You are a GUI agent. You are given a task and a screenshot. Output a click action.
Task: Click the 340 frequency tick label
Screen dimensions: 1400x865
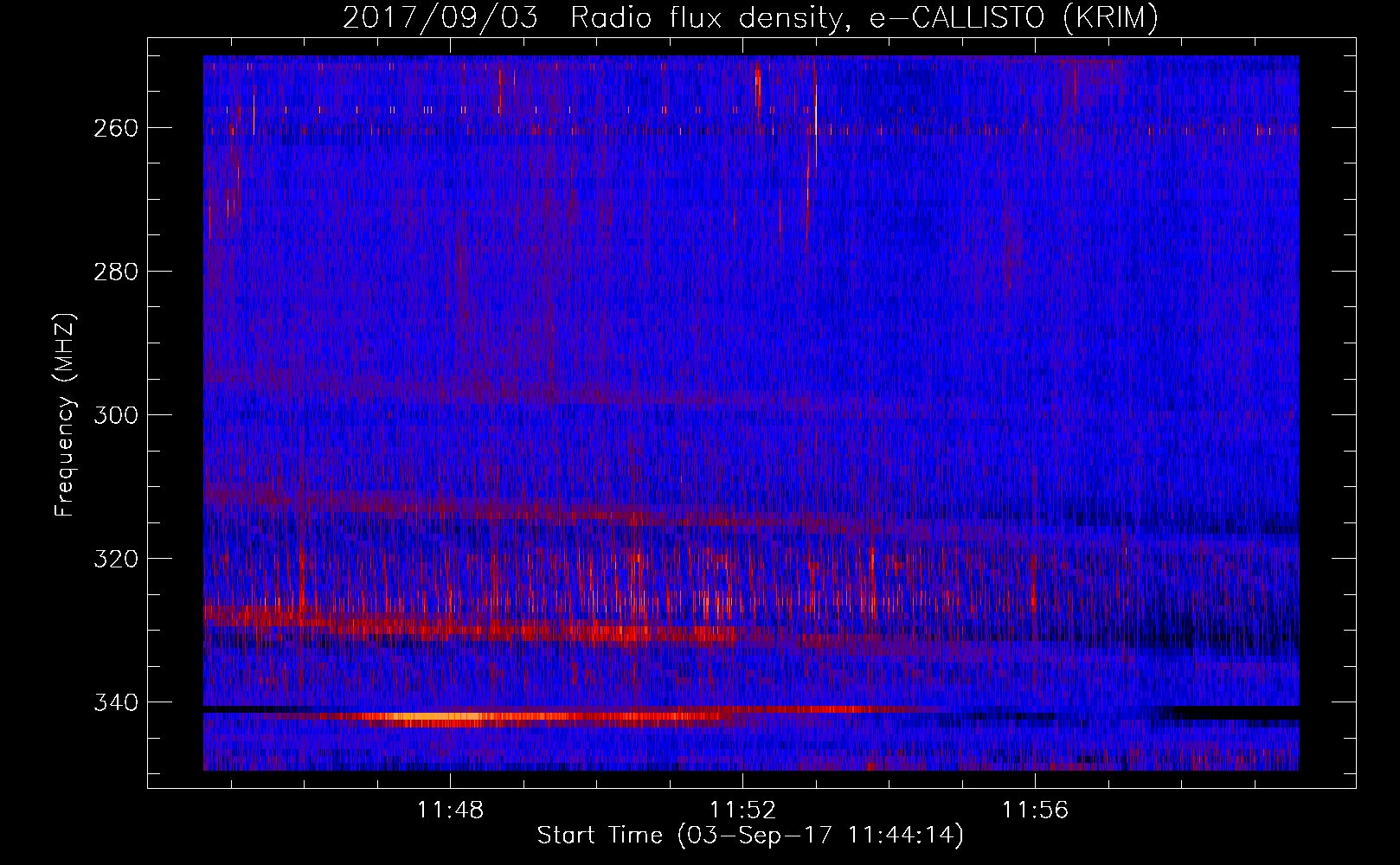tap(116, 702)
